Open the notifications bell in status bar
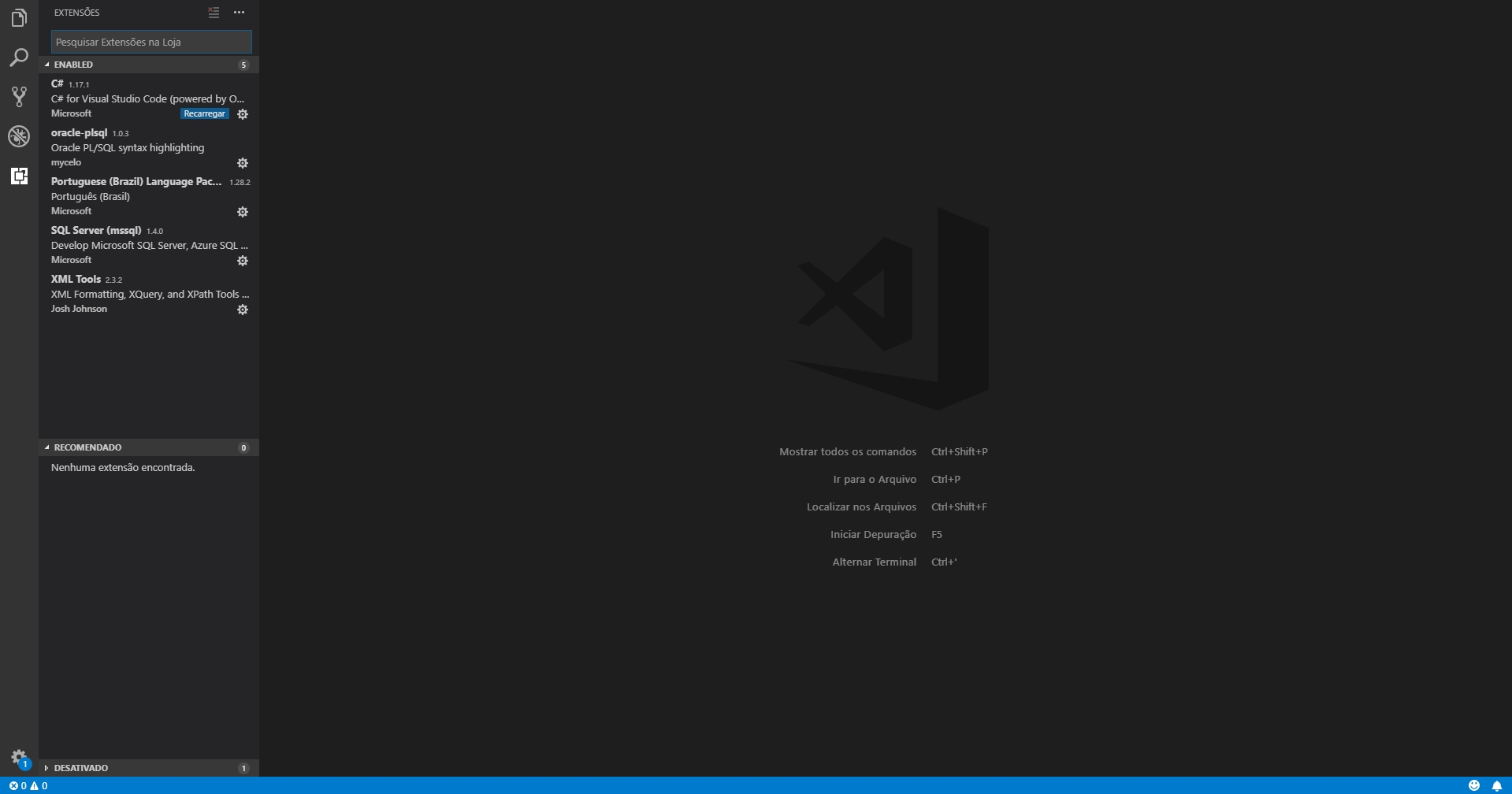Screen dimensions: 1512x794 pyautogui.click(x=1496, y=785)
